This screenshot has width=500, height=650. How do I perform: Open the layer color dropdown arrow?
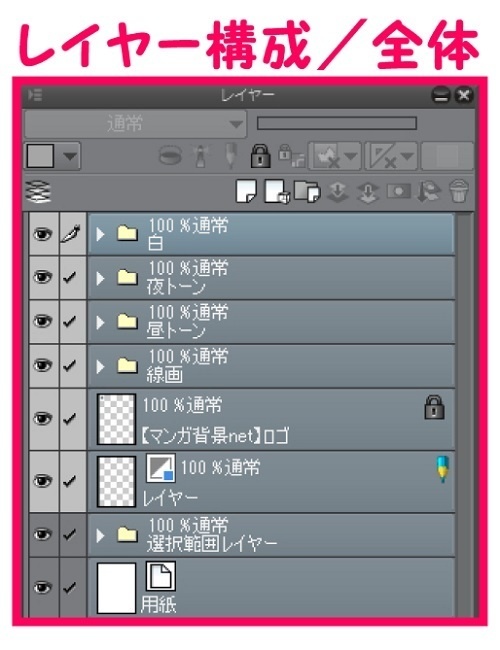click(x=70, y=156)
